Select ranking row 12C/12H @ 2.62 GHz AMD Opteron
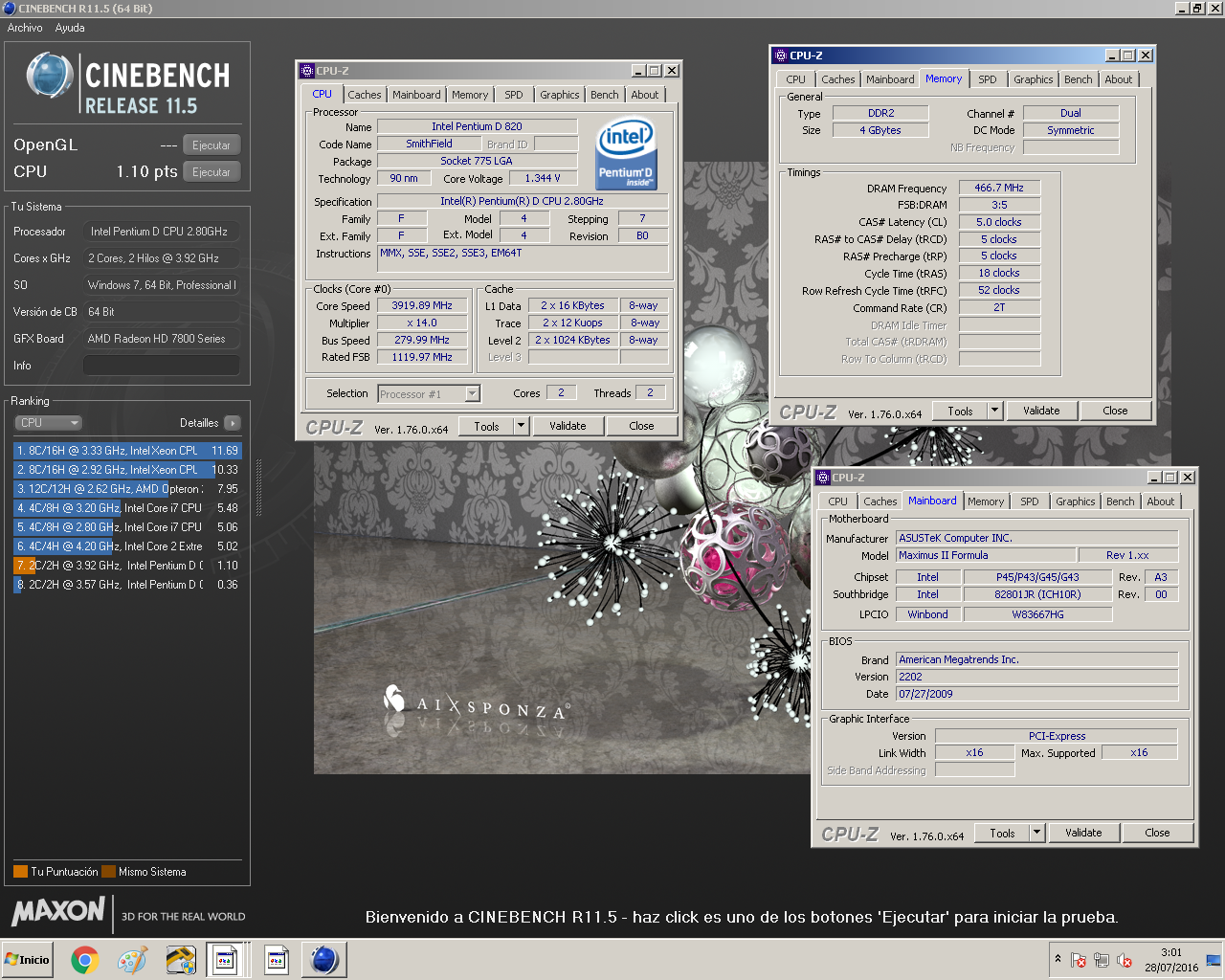This screenshot has height=980, width=1225. (x=127, y=489)
